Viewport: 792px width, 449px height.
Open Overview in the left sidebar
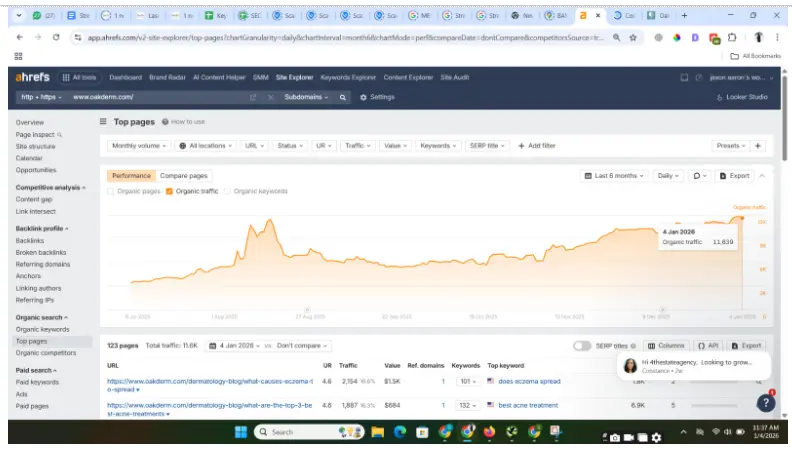click(30, 122)
